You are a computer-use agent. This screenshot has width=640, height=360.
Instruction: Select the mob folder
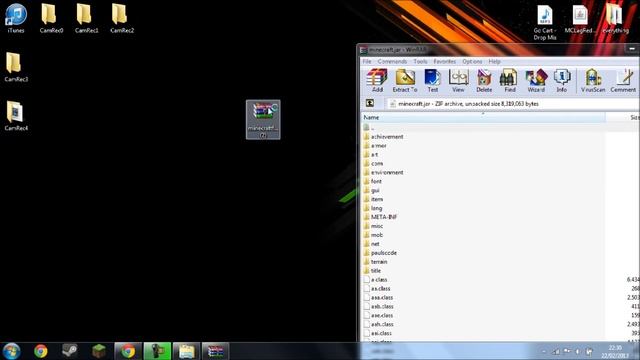pos(373,235)
